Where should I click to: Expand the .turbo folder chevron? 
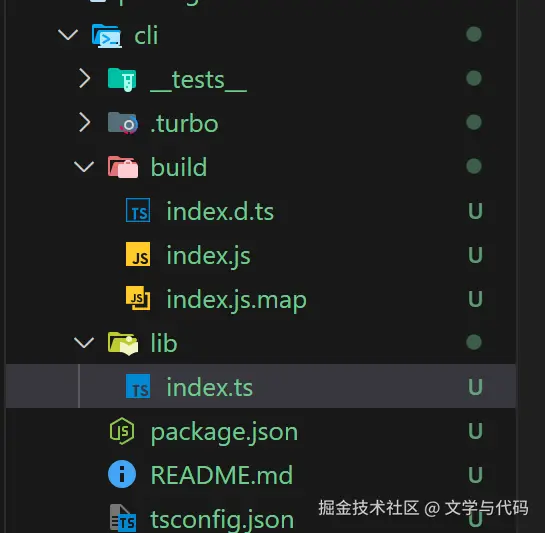(84, 122)
